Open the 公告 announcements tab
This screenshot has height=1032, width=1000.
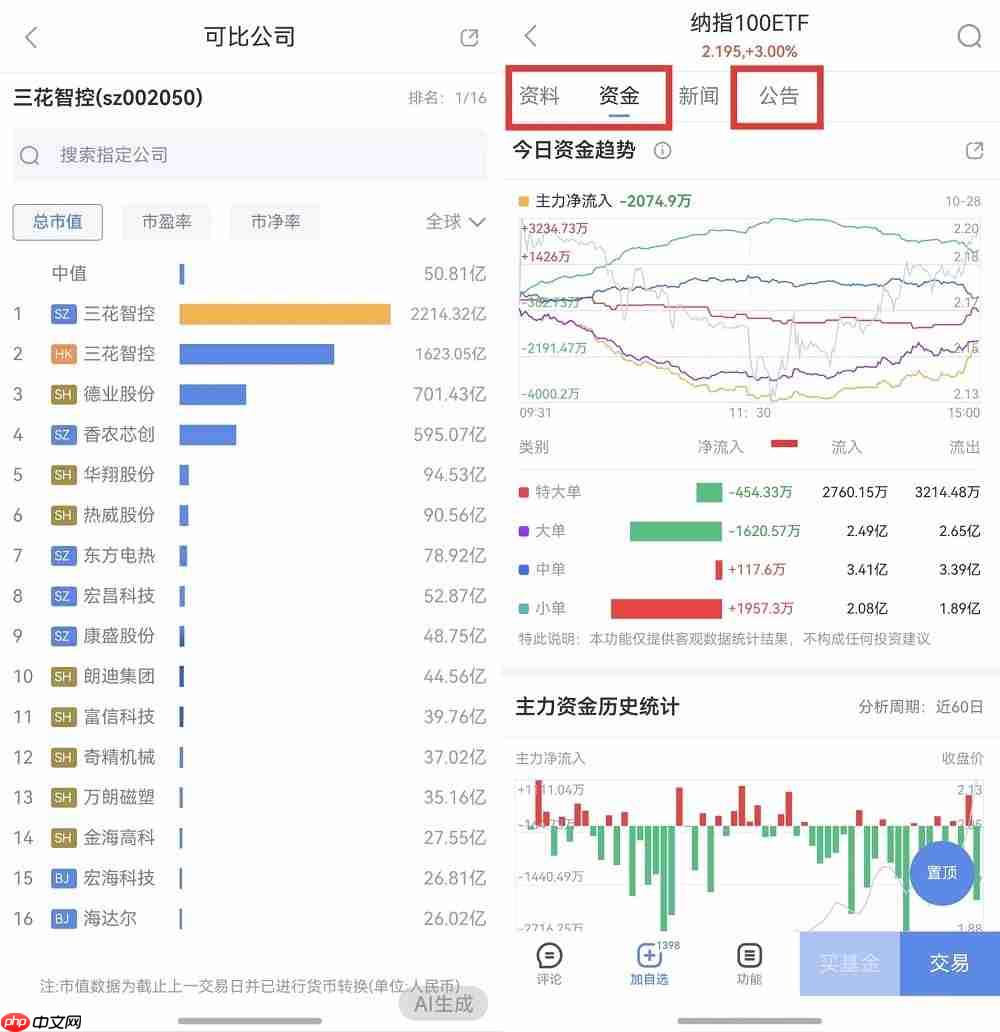tap(777, 96)
